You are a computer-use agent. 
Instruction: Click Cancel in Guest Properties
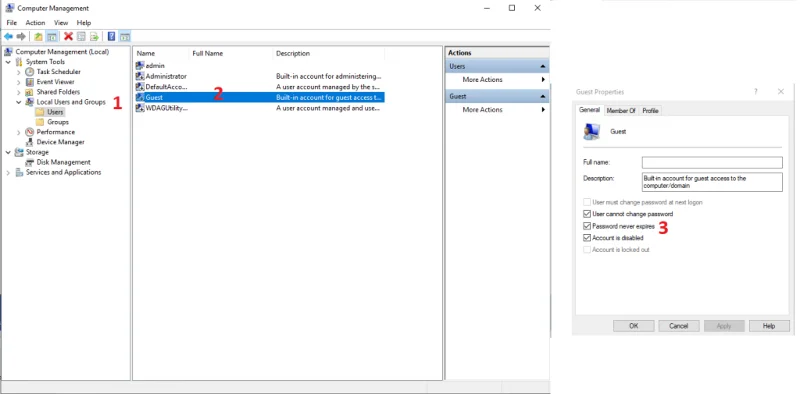[679, 326]
